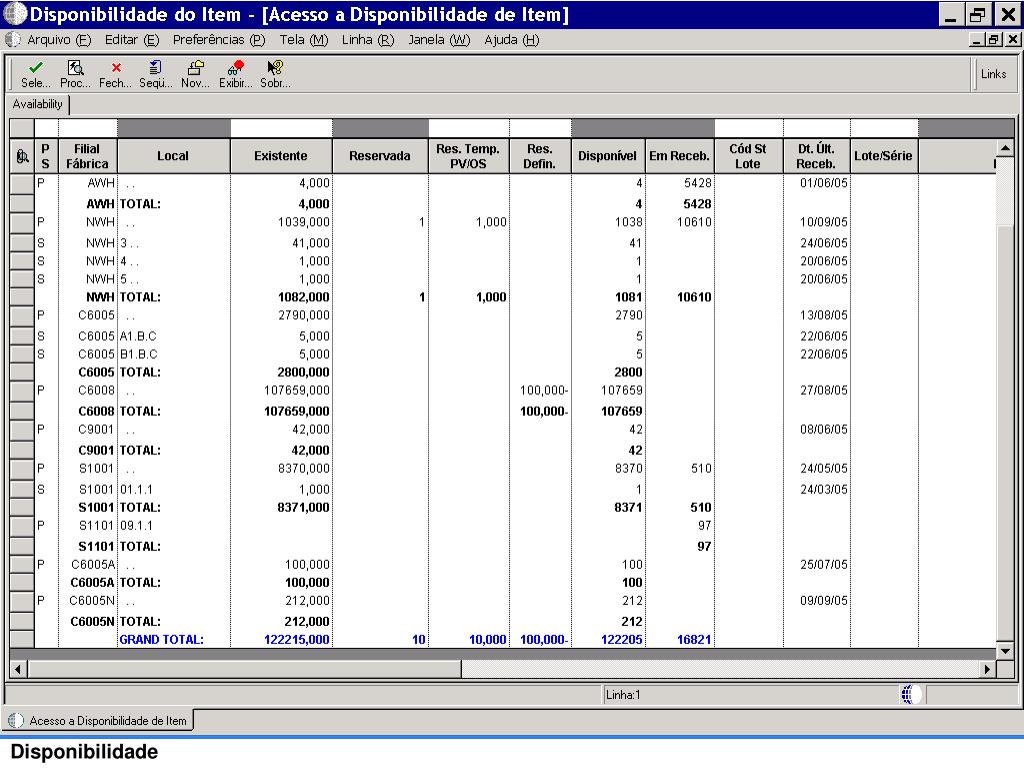The image size is (1024, 768).
Task: Open the Ajuda menu
Action: coord(511,40)
